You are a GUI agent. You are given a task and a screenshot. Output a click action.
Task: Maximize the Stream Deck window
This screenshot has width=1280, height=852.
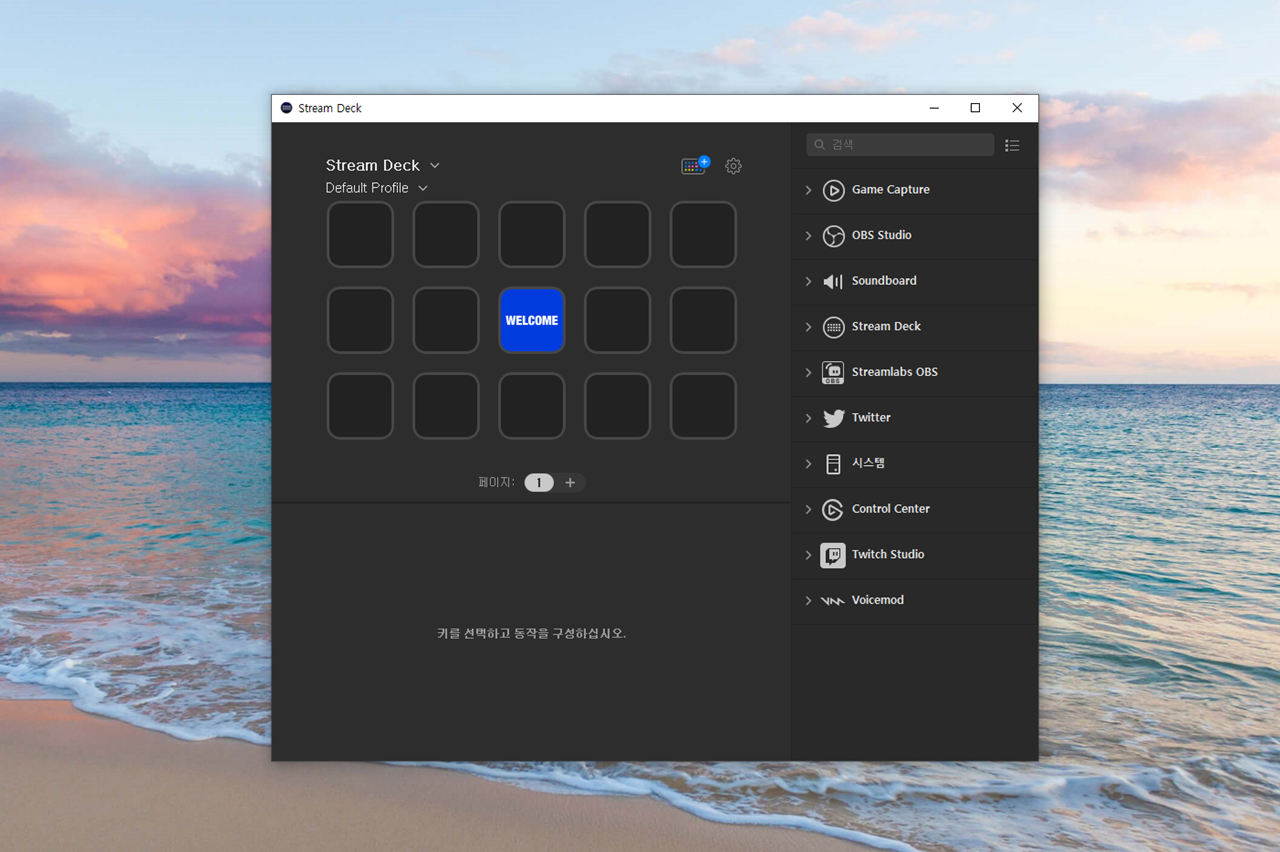975,108
